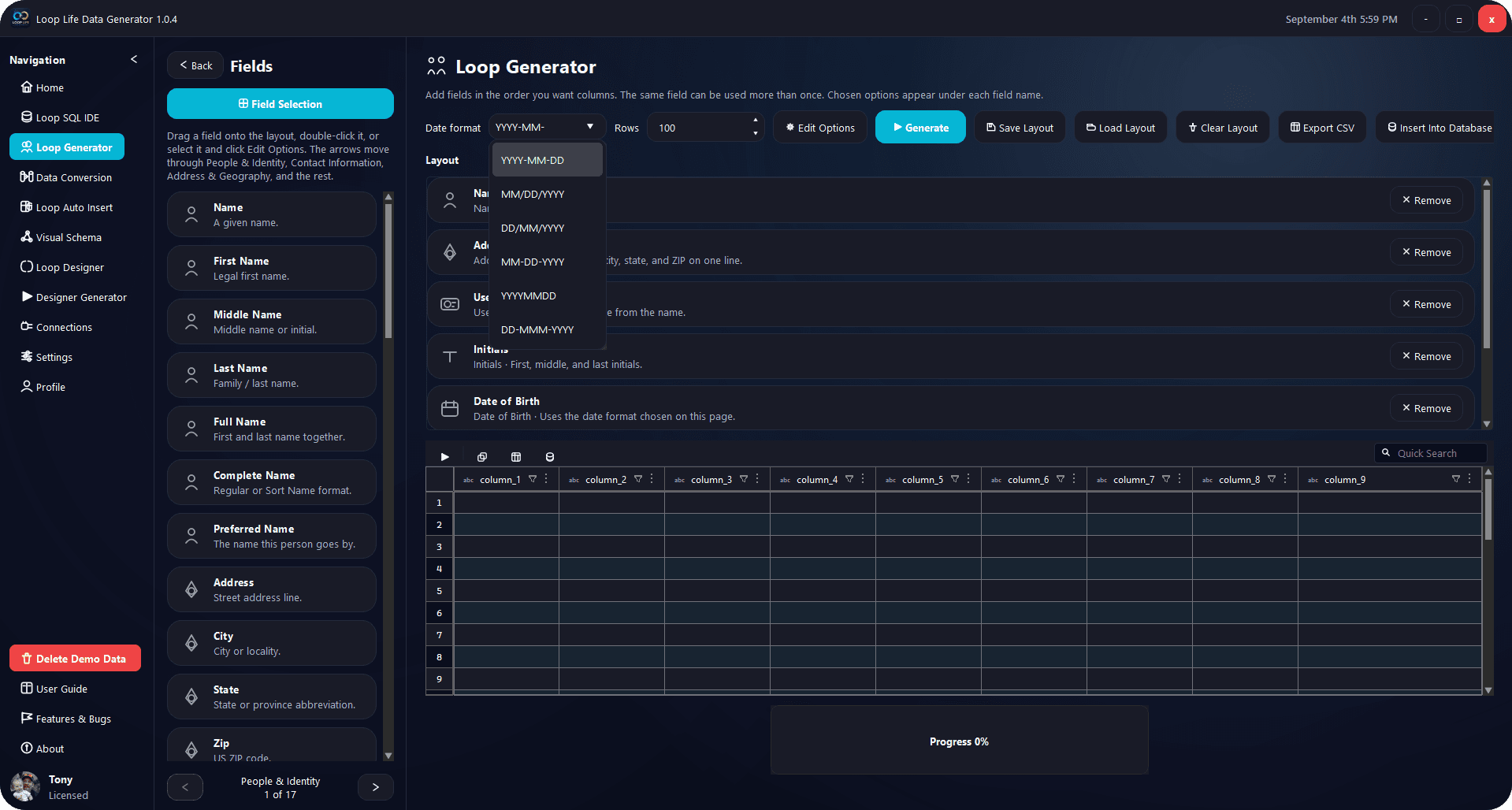Open Connections page
1512x810 pixels.
[x=57, y=327]
